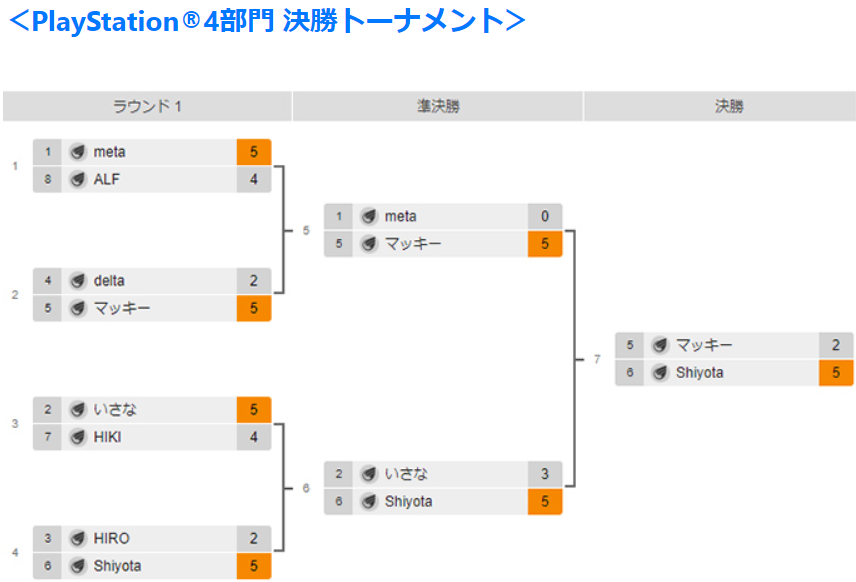Click orange score 5 for meta round 1

coord(254,152)
